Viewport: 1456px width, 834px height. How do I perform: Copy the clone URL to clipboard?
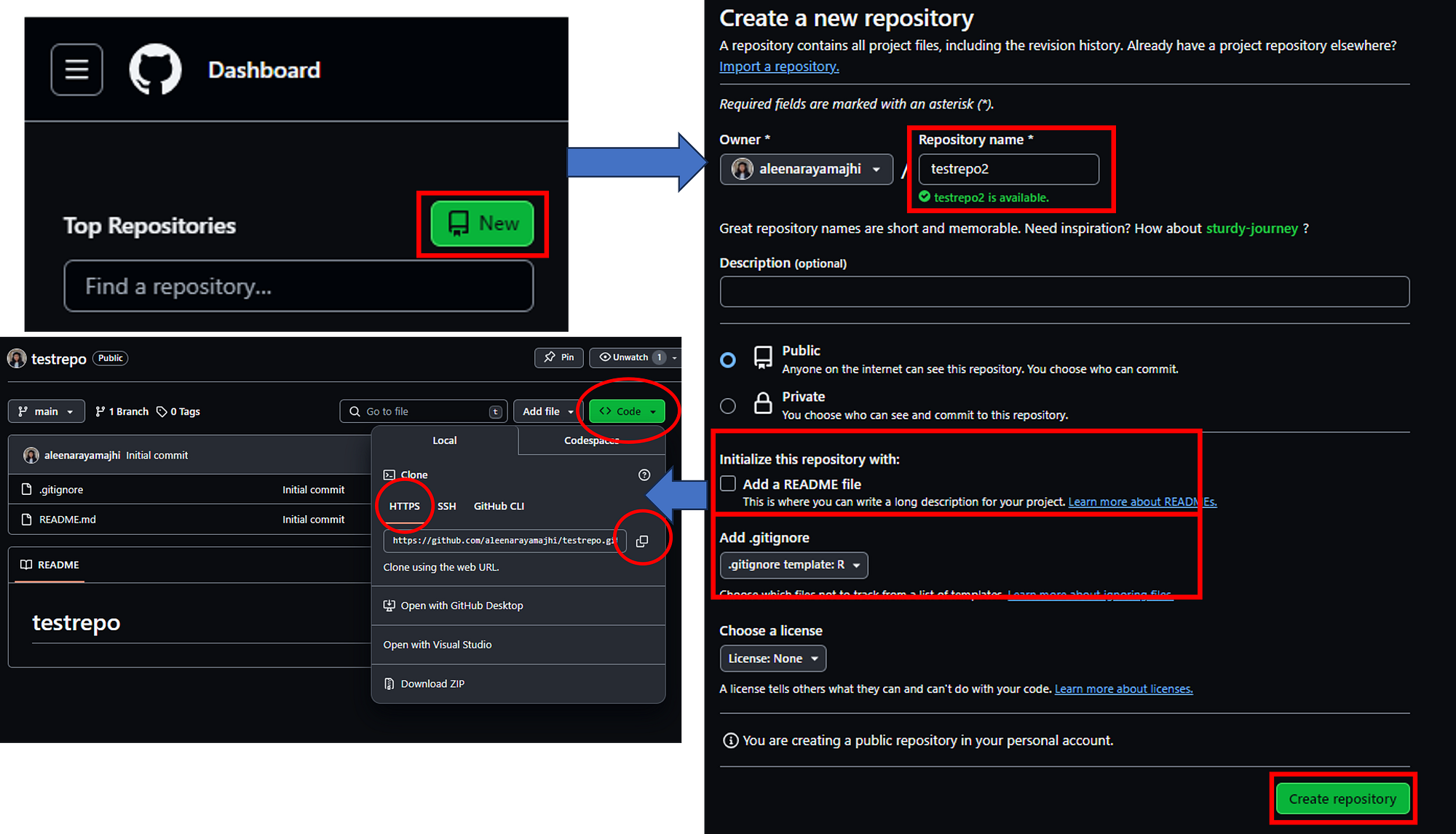tap(642, 541)
